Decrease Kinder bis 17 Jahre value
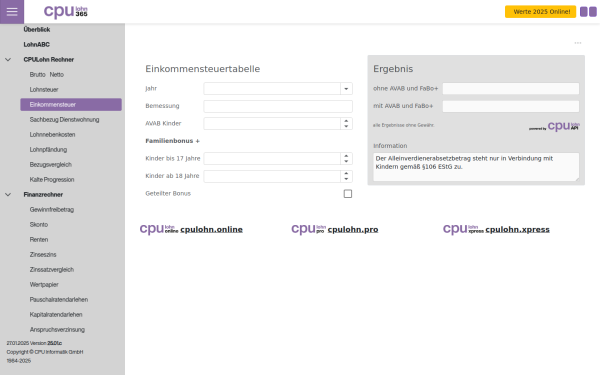 click(346, 161)
